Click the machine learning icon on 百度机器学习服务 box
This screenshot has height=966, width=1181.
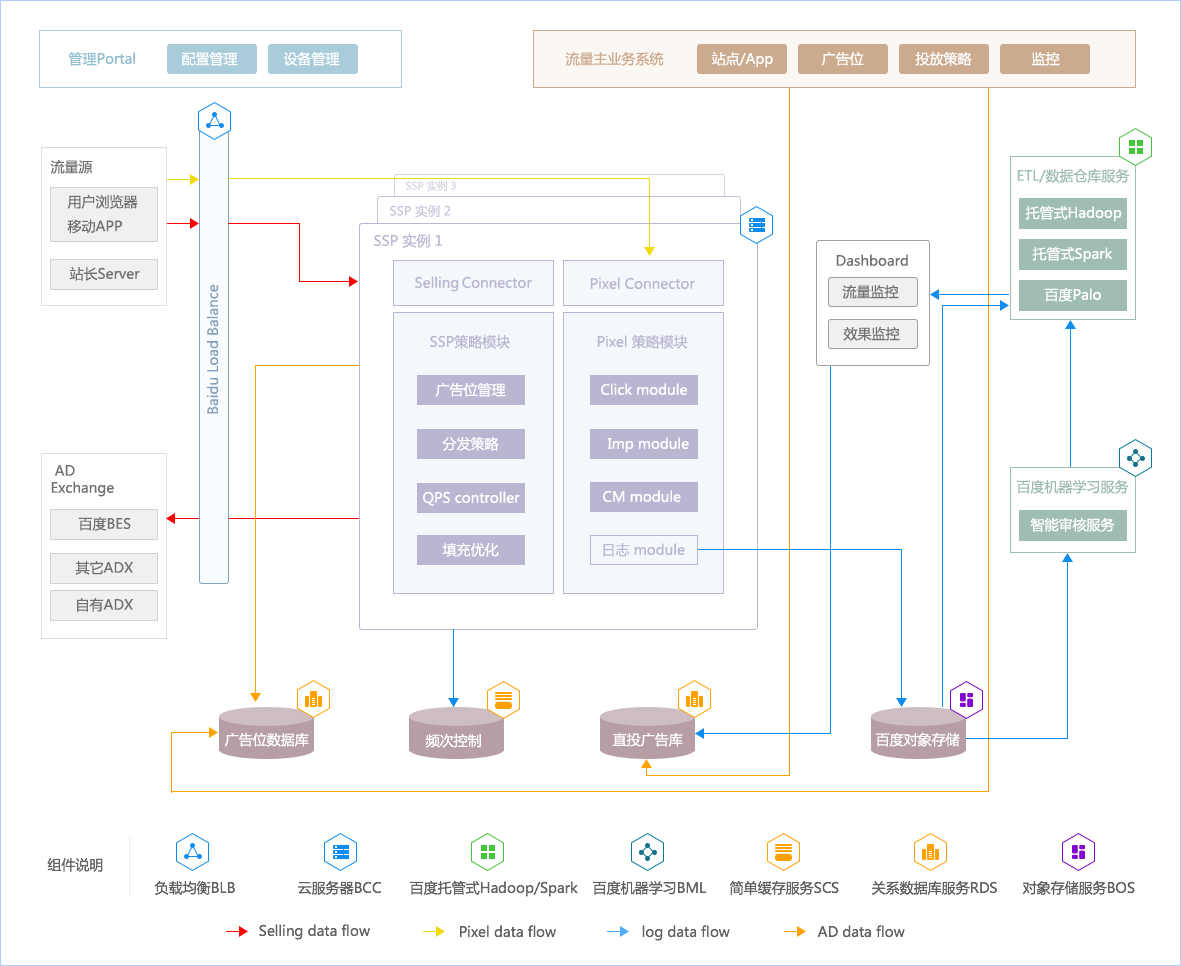point(1135,458)
